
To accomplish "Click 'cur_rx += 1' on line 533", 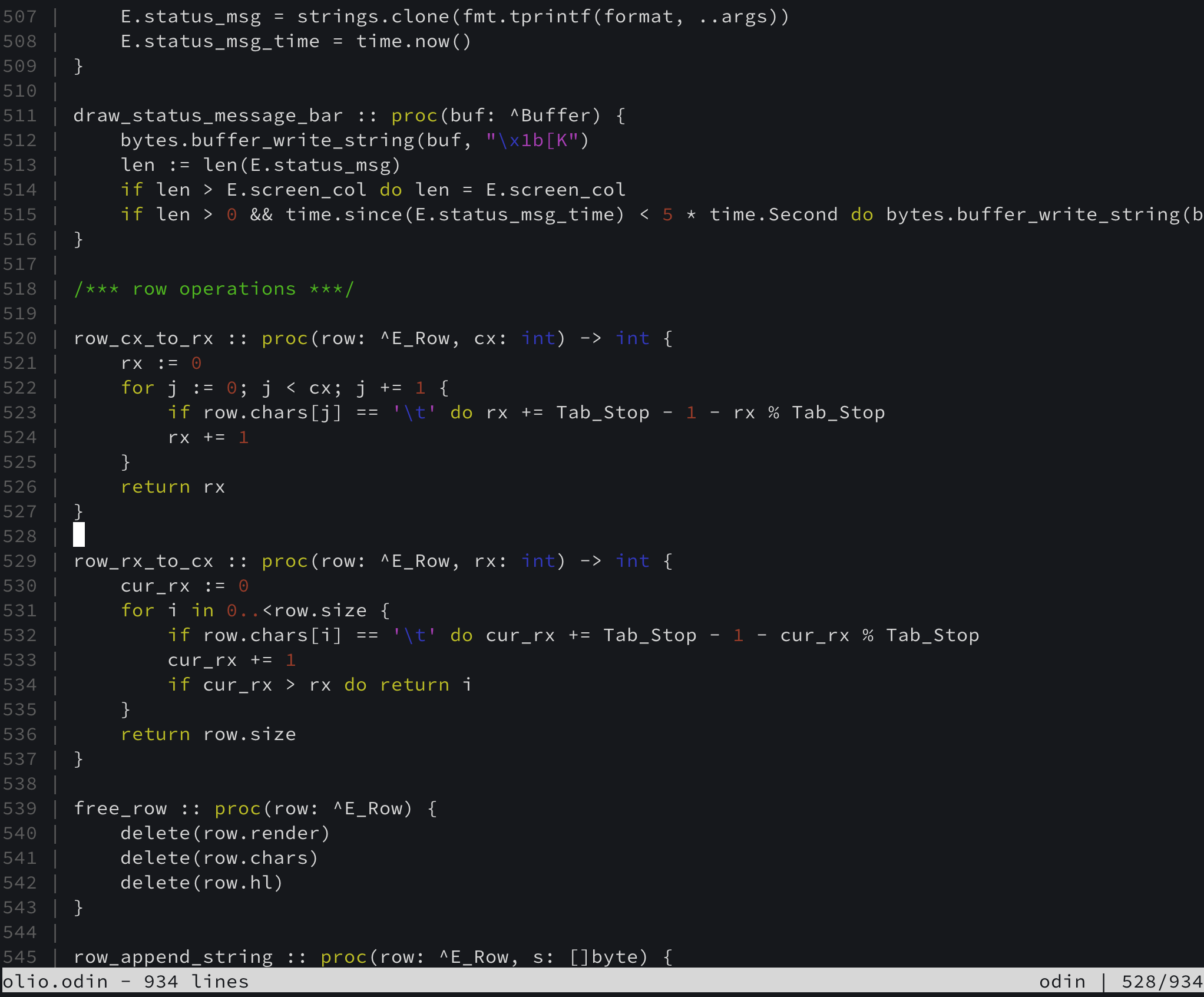I will [x=231, y=660].
